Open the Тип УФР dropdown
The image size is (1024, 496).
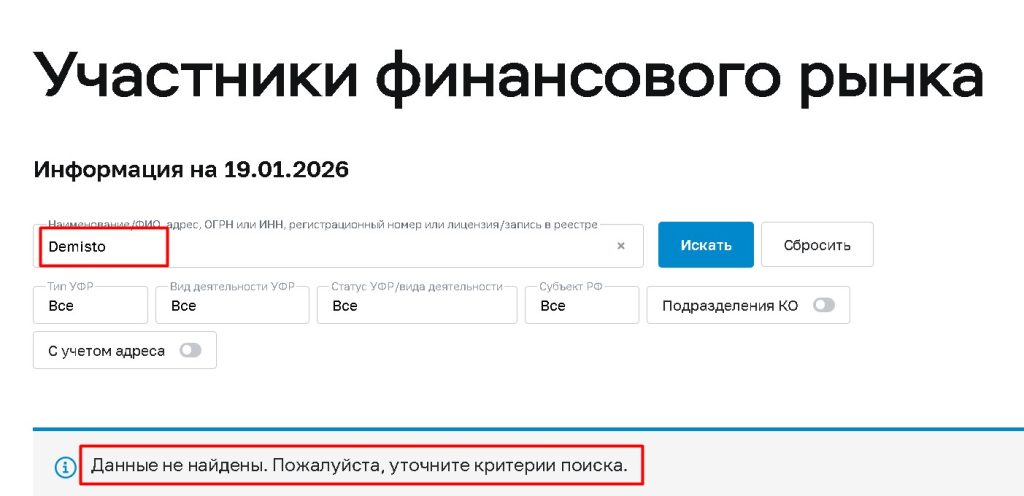[x=90, y=306]
